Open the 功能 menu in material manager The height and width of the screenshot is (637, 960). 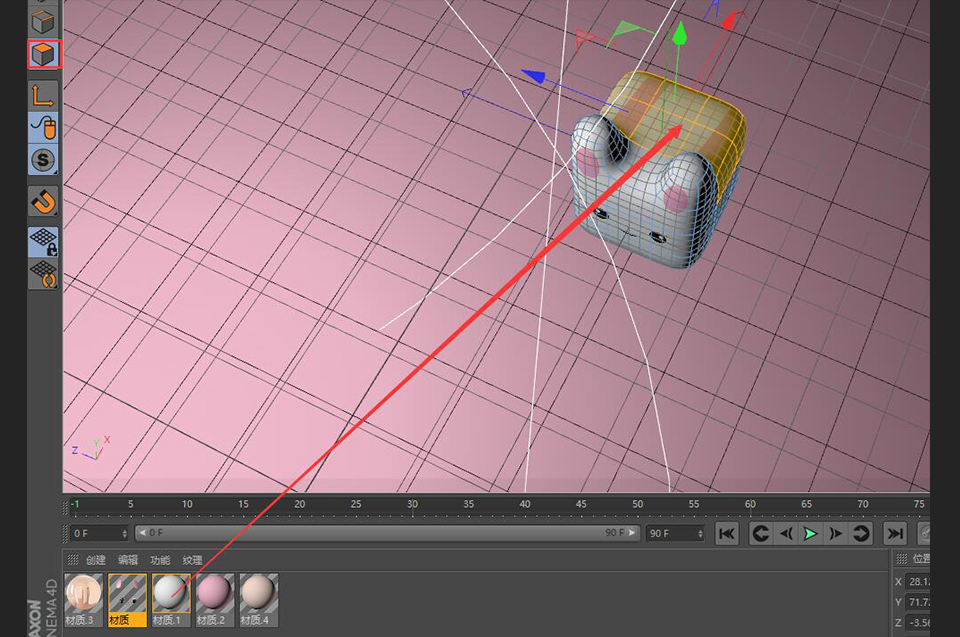[x=160, y=561]
